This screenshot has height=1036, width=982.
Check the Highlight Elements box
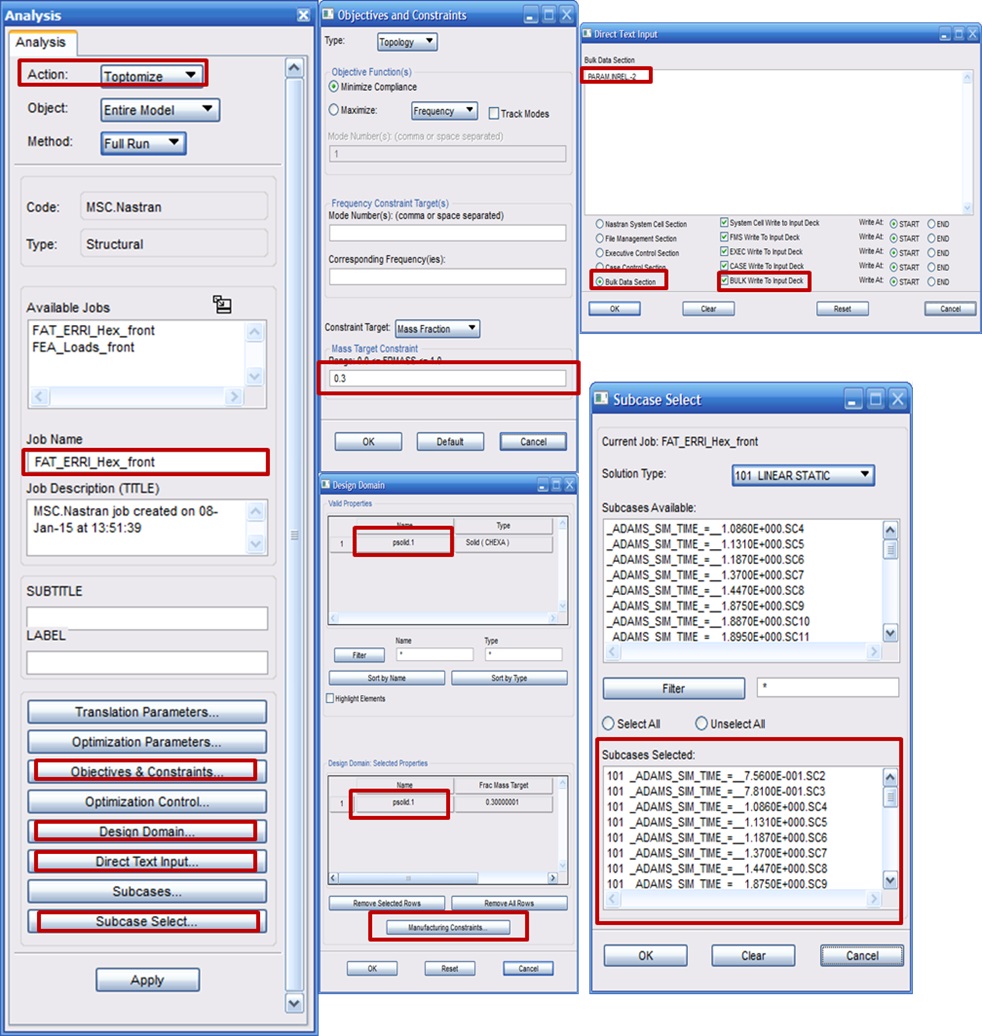point(332,698)
